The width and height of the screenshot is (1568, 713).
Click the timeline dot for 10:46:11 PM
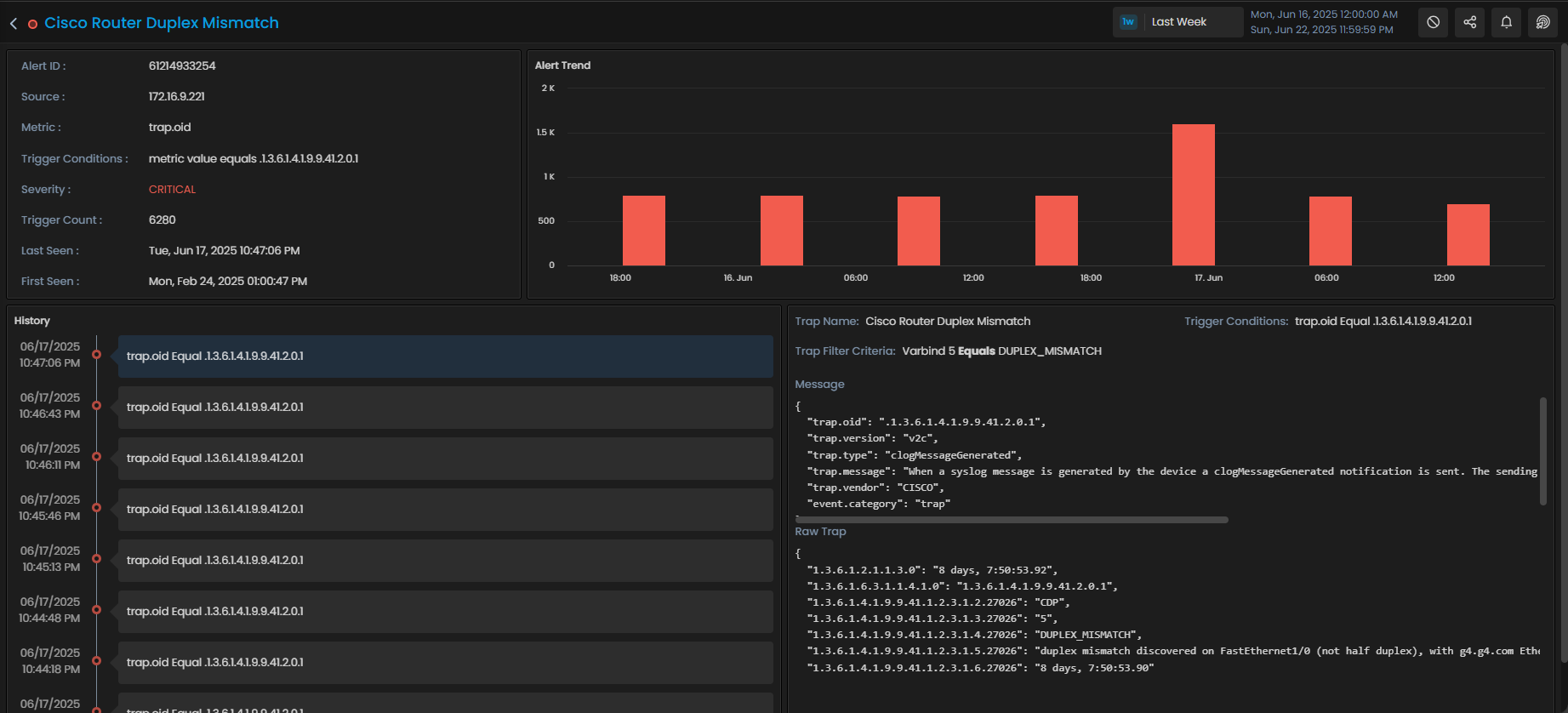[x=97, y=457]
